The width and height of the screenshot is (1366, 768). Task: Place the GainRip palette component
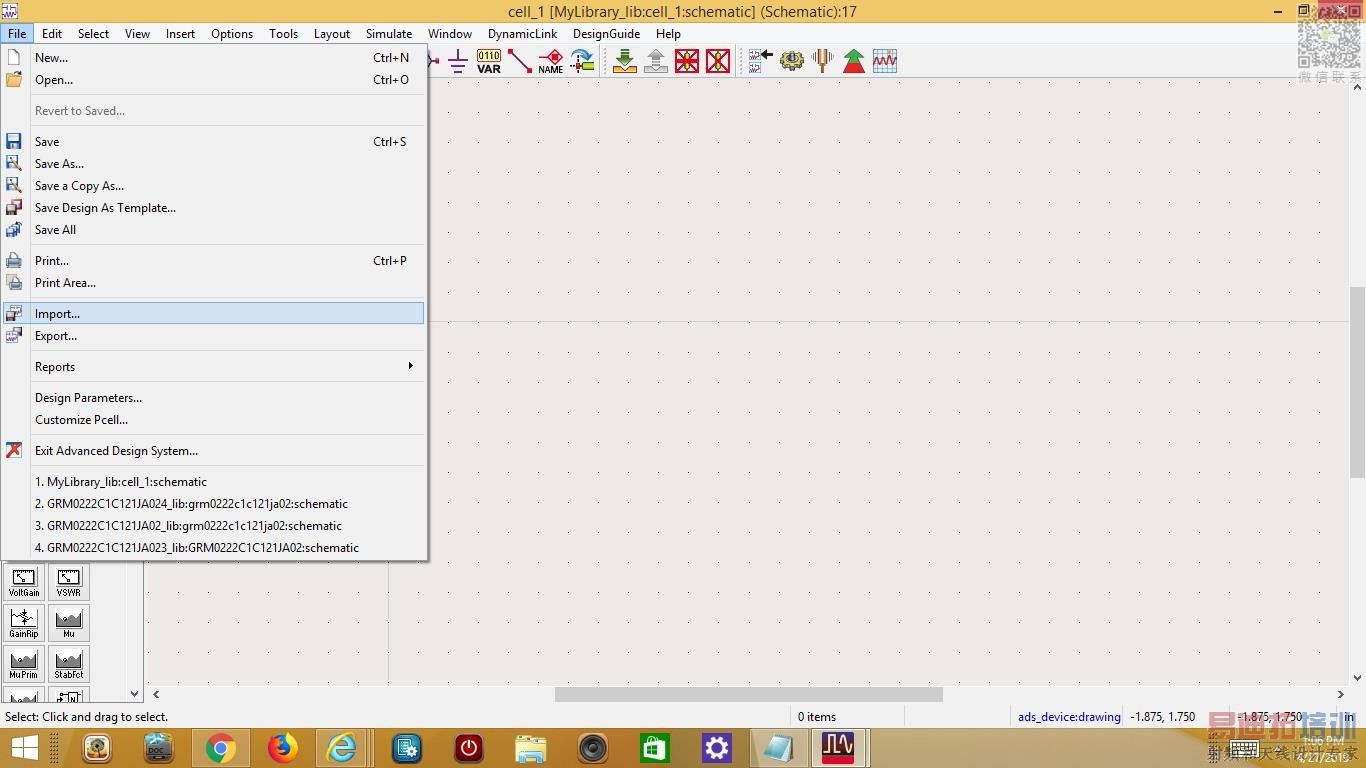tap(24, 623)
